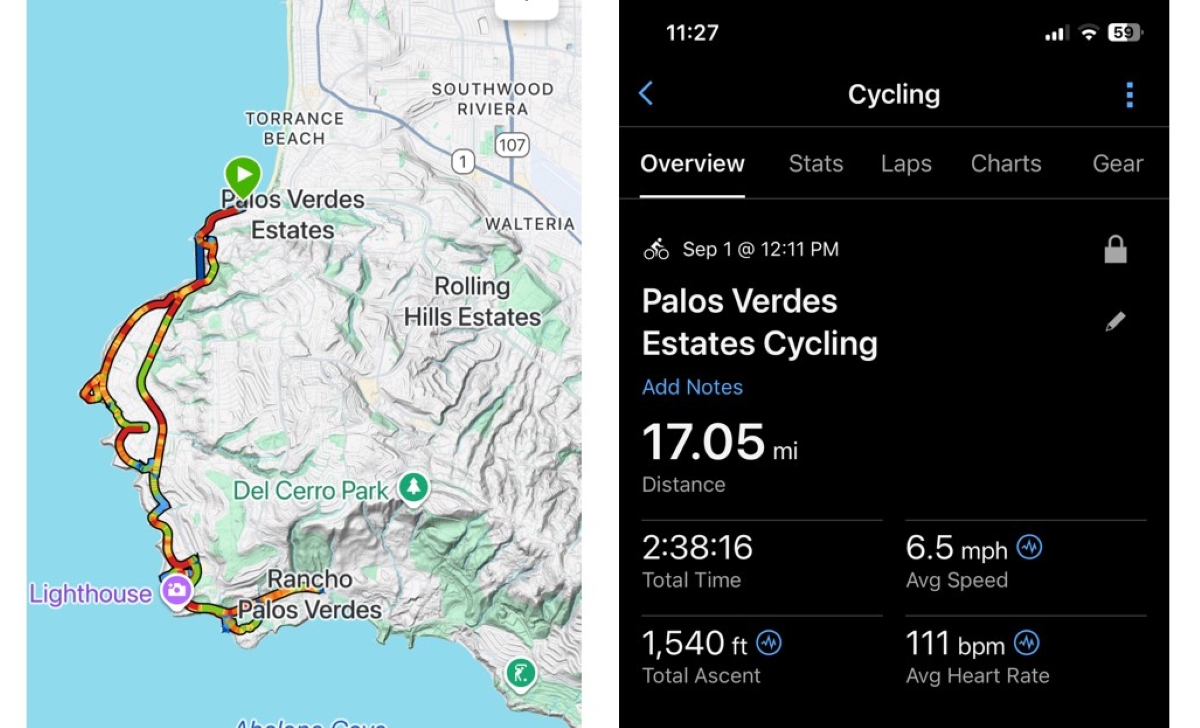Open the three-dot more options menu
This screenshot has width=1200, height=728.
[x=1129, y=95]
